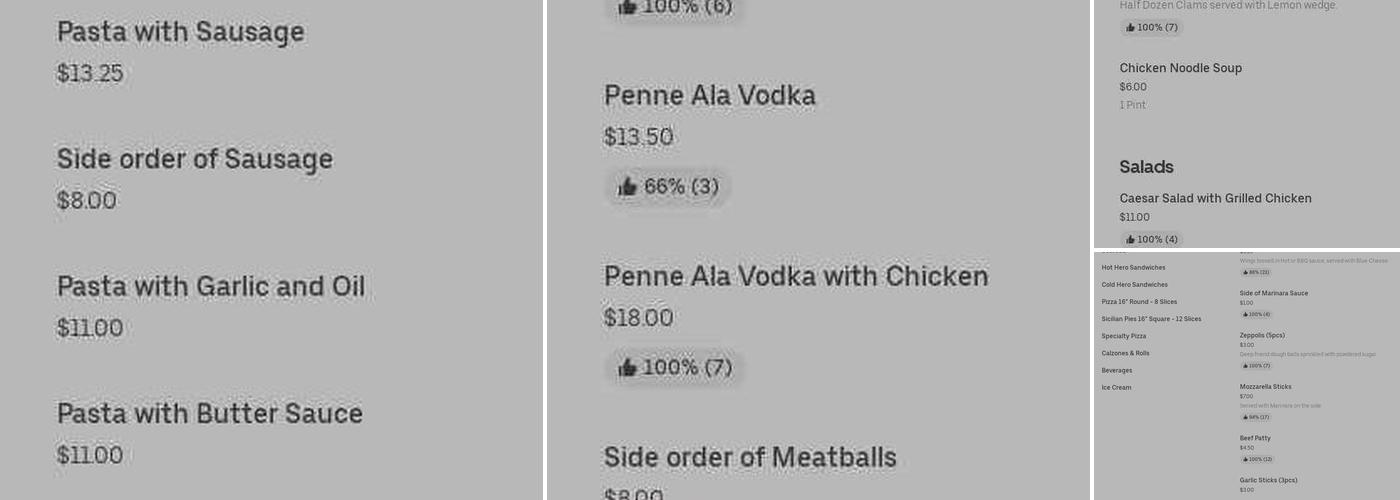Image resolution: width=1400 pixels, height=500 pixels.
Task: Click thumbs-up icon below Half Dozen Clams description
Action: click(1130, 28)
